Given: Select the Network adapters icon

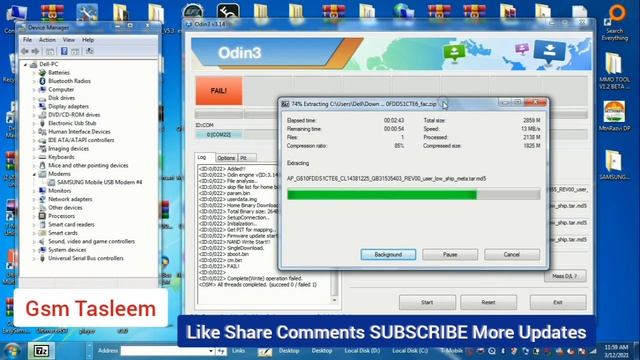Looking at the screenshot, I should 42,199.
